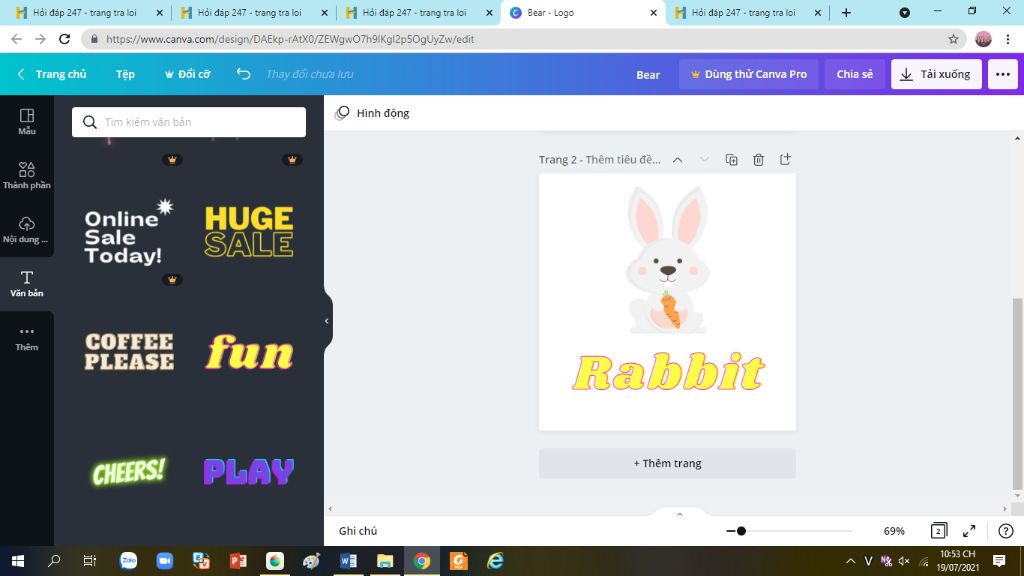Image resolution: width=1024 pixels, height=576 pixels.
Task: Navigate back in the browser
Action: coord(17,39)
